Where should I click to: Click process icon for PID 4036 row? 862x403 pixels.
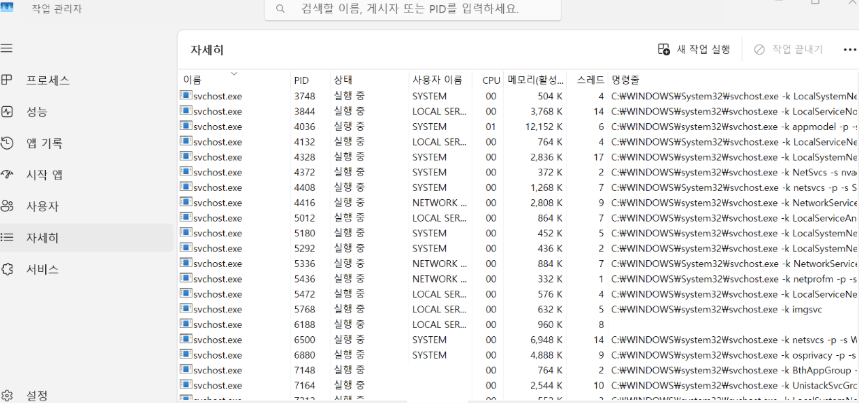pos(185,126)
